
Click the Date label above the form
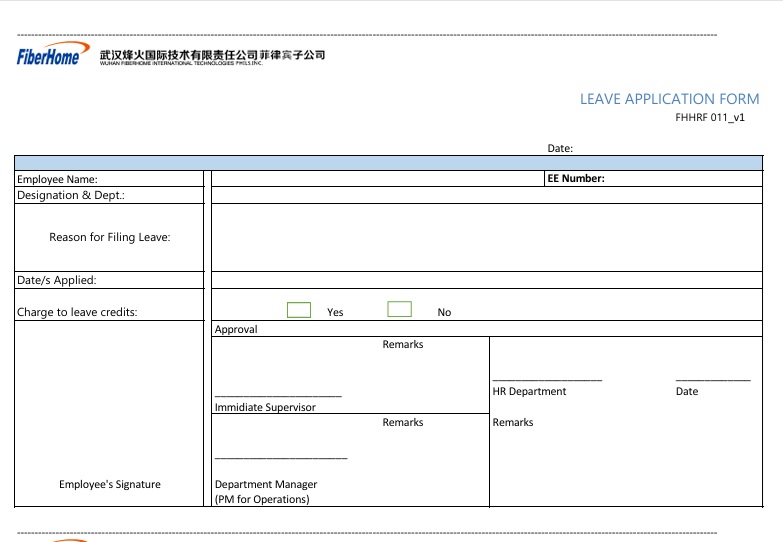[560, 148]
